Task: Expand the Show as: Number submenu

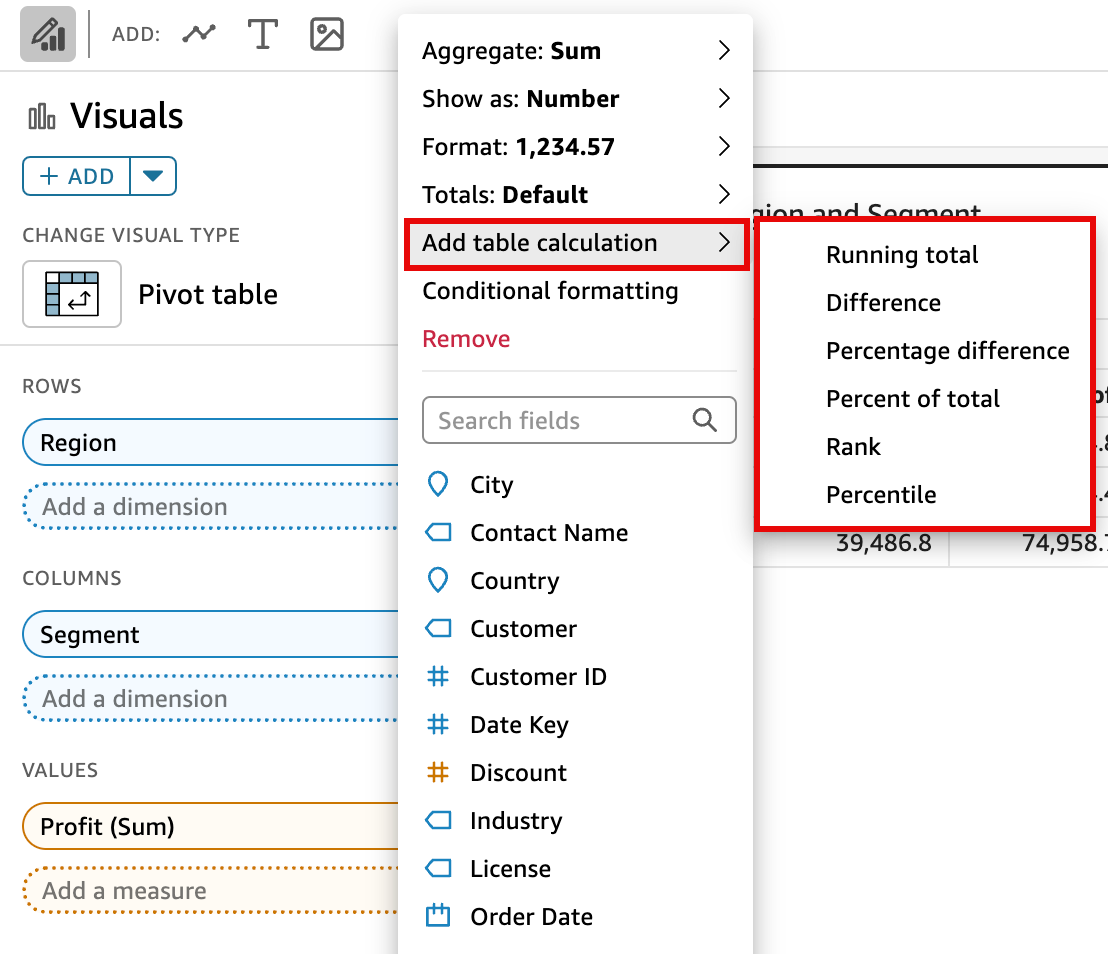Action: coord(576,99)
